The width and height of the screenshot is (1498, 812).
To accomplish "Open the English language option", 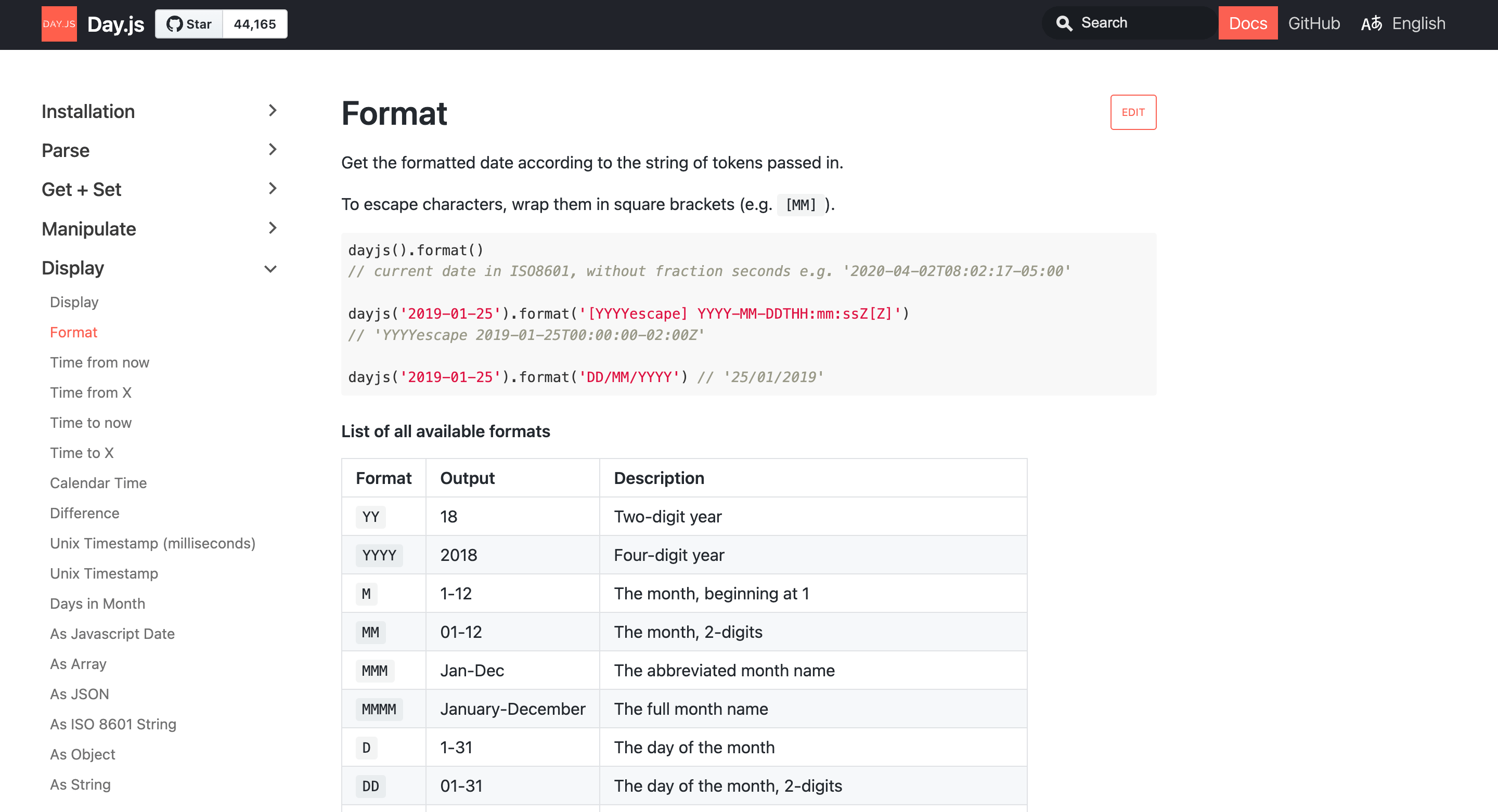I will (x=1418, y=23).
